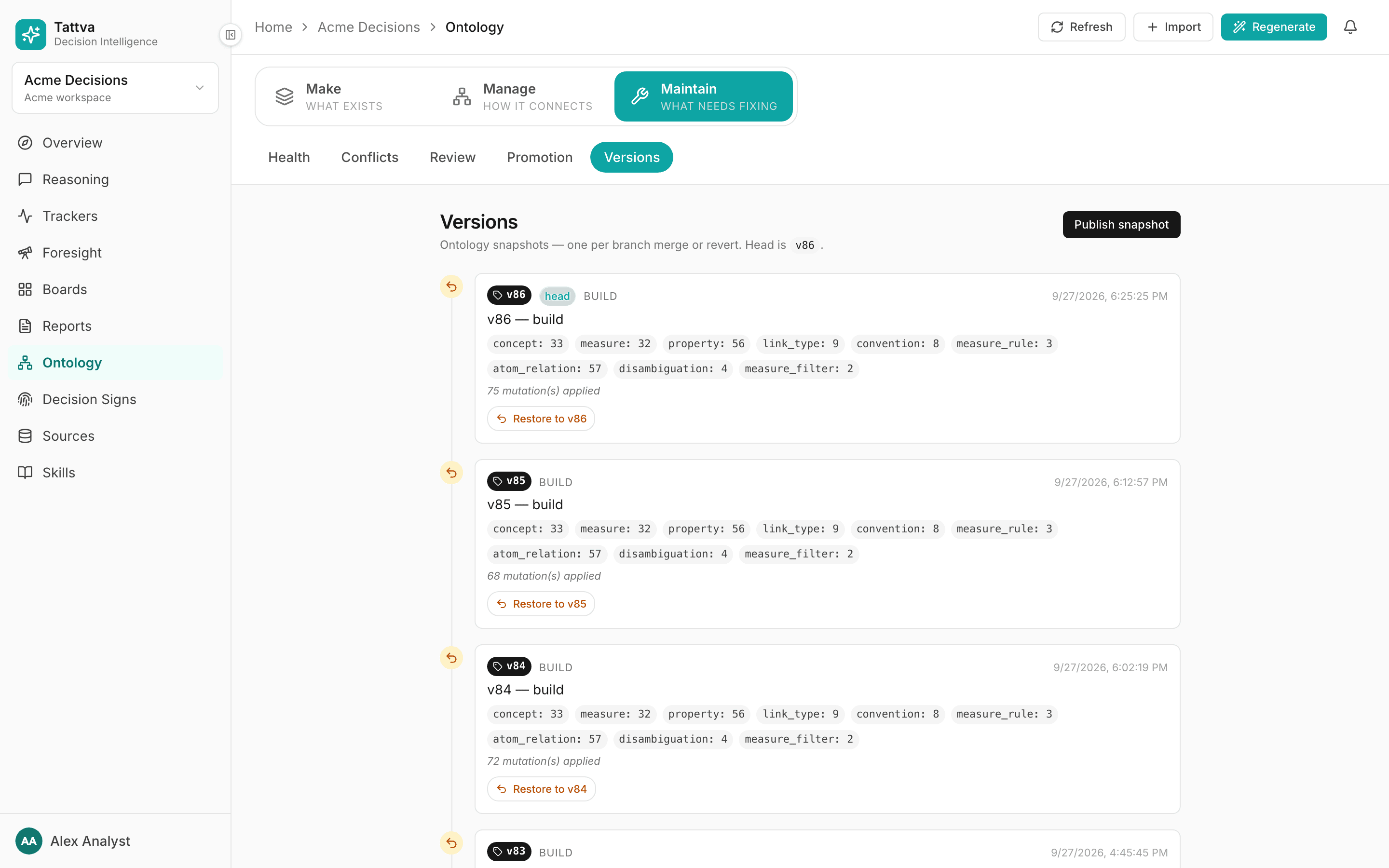Click Publish snapshot button
This screenshot has width=1389, height=868.
point(1121,224)
